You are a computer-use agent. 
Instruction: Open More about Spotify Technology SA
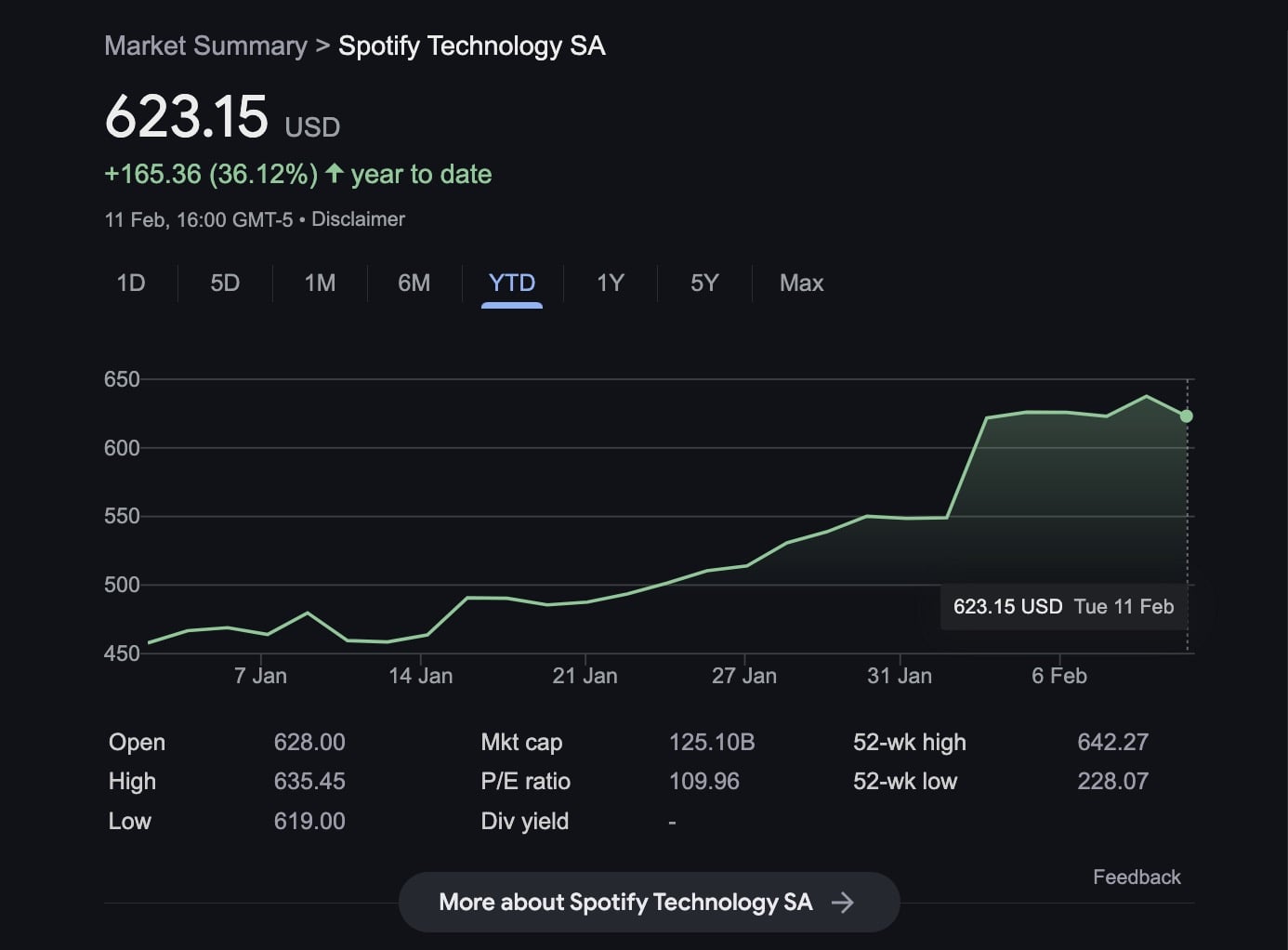point(625,903)
